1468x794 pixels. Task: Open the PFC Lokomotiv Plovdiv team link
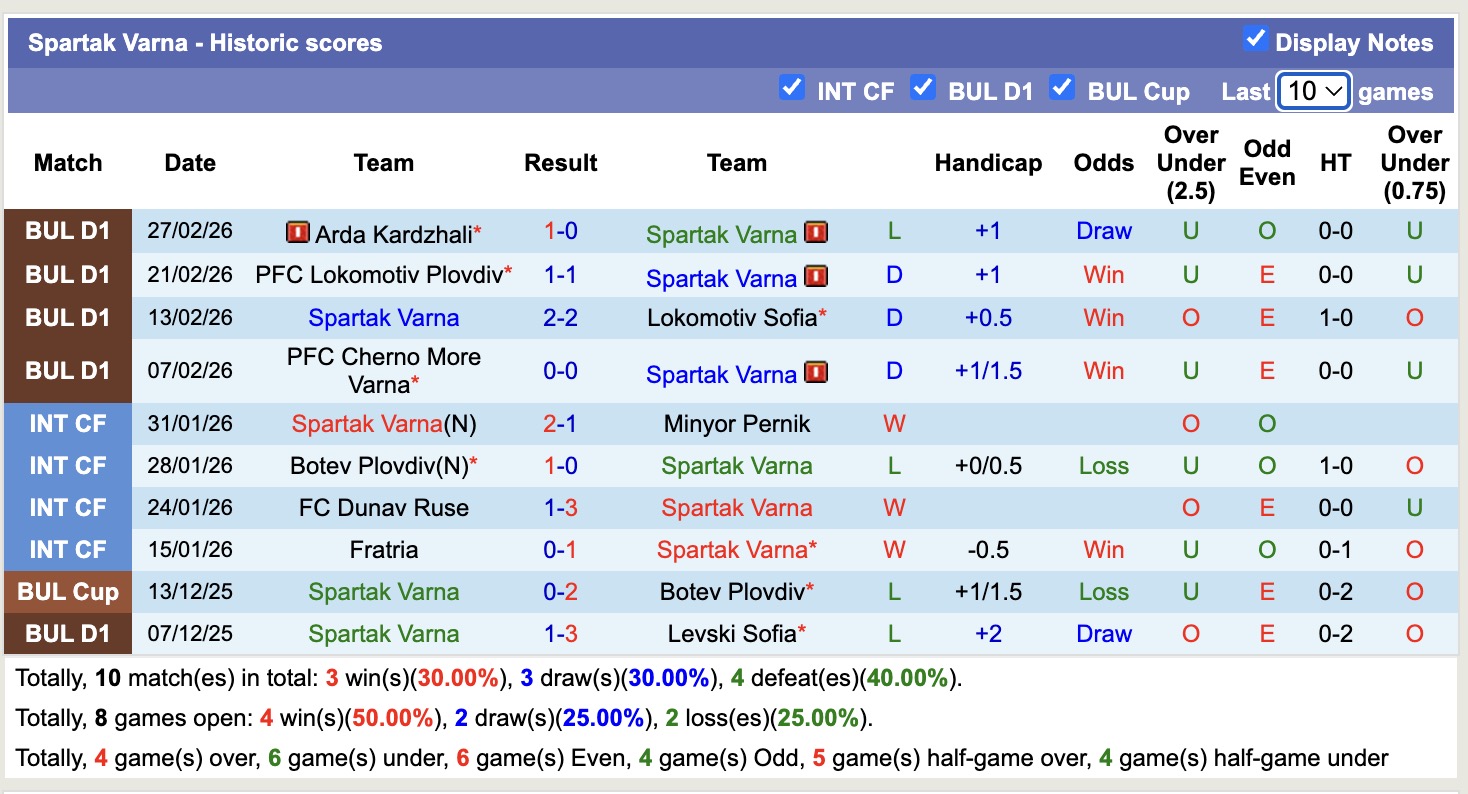(x=378, y=275)
